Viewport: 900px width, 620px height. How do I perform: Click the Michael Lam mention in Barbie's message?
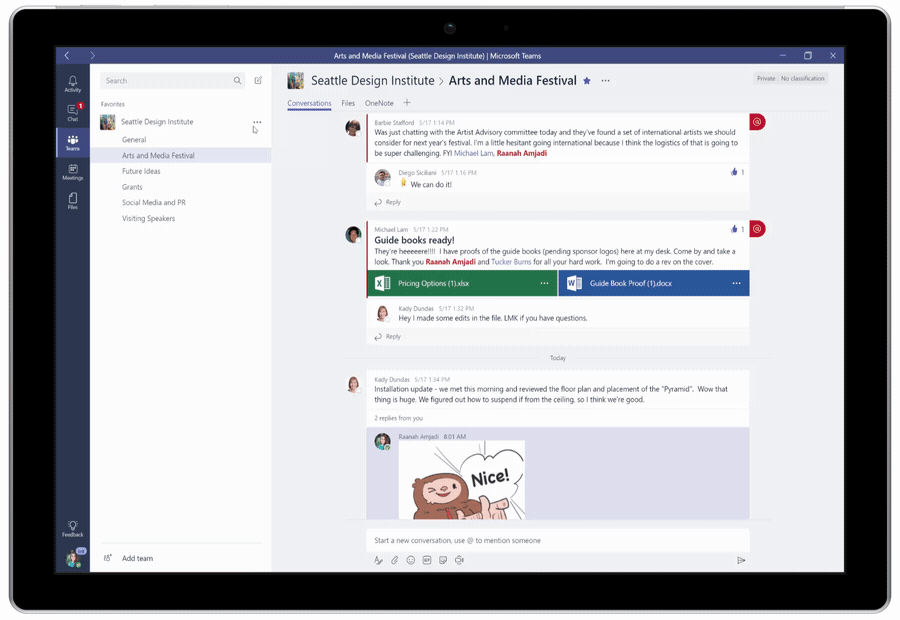[x=474, y=153]
